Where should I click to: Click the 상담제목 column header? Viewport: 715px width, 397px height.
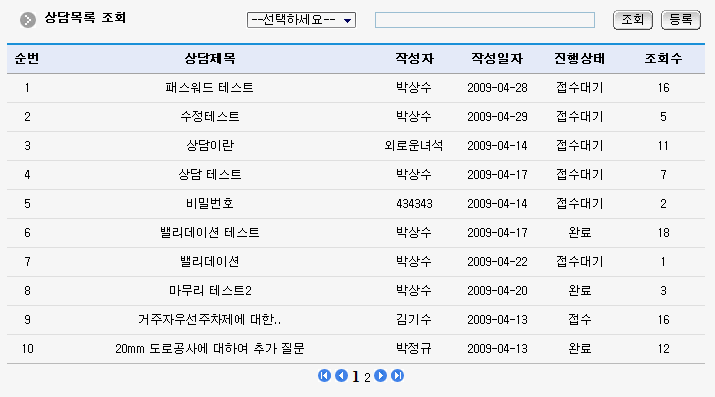[x=209, y=58]
